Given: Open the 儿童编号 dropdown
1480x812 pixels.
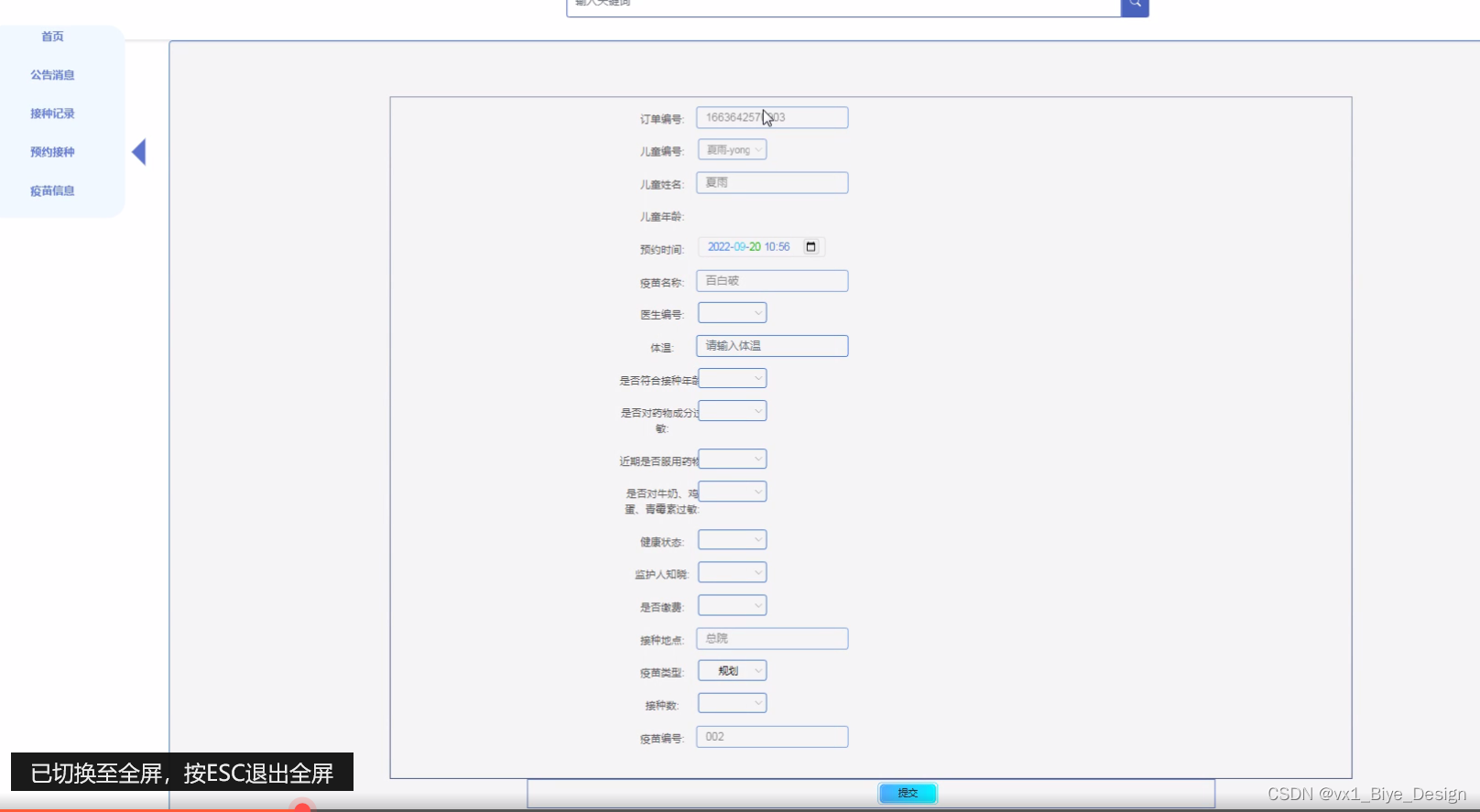Looking at the screenshot, I should coord(733,149).
